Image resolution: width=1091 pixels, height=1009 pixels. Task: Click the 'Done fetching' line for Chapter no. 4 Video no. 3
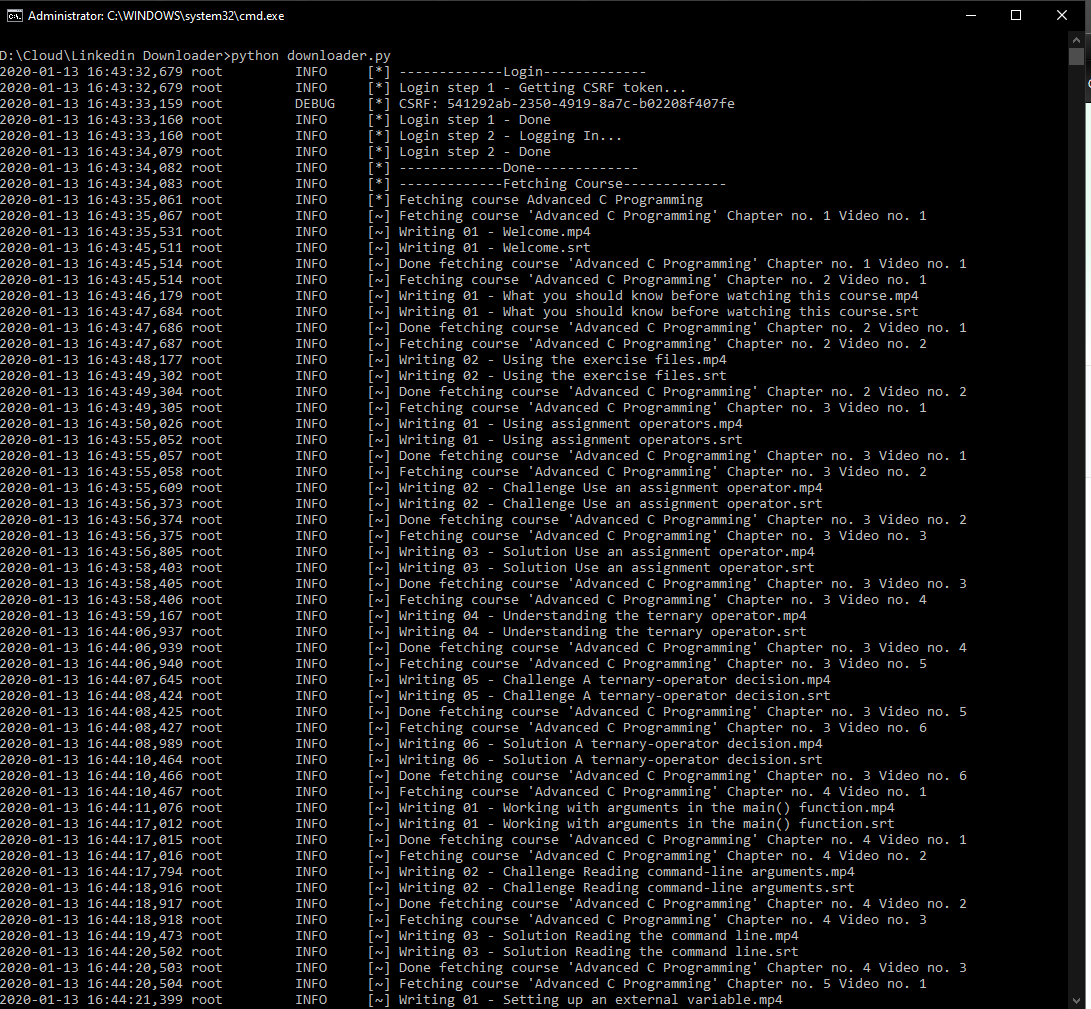[683, 968]
